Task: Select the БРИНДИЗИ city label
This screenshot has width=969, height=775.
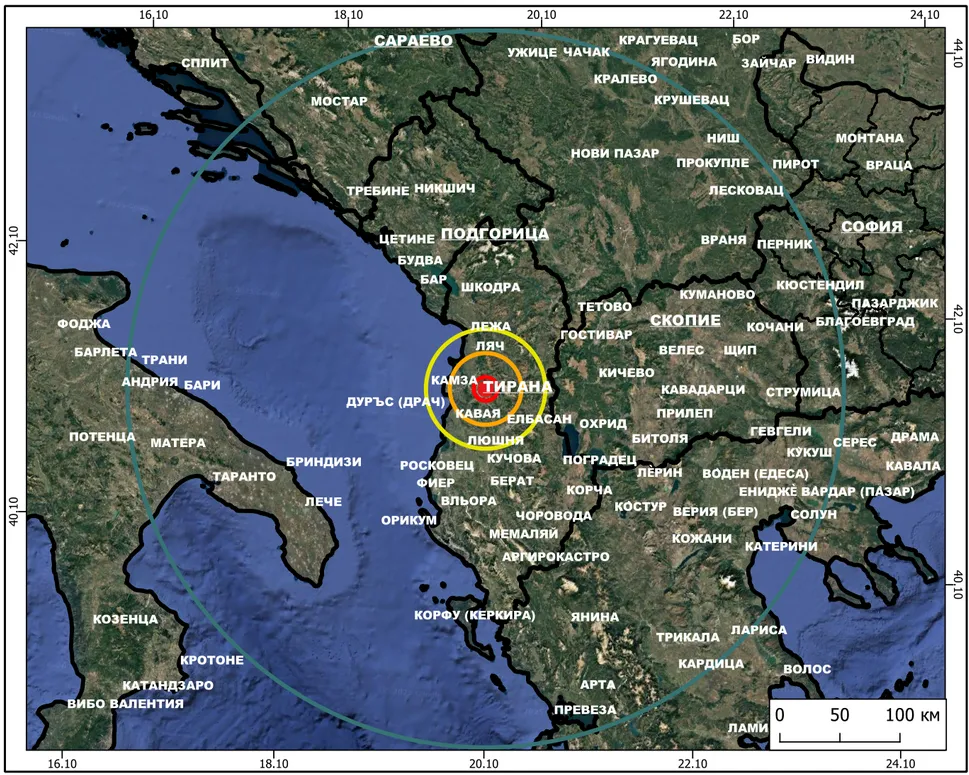Action: tap(323, 462)
